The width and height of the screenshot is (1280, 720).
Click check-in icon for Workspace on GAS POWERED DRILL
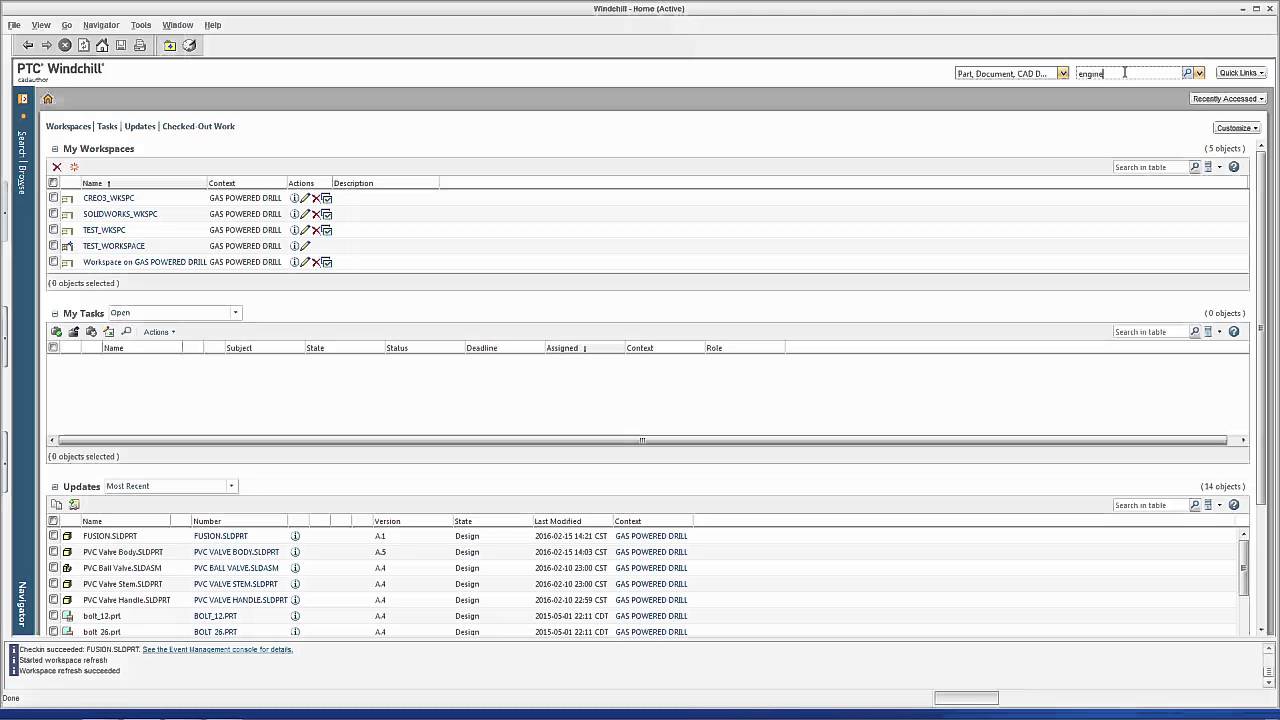[327, 262]
